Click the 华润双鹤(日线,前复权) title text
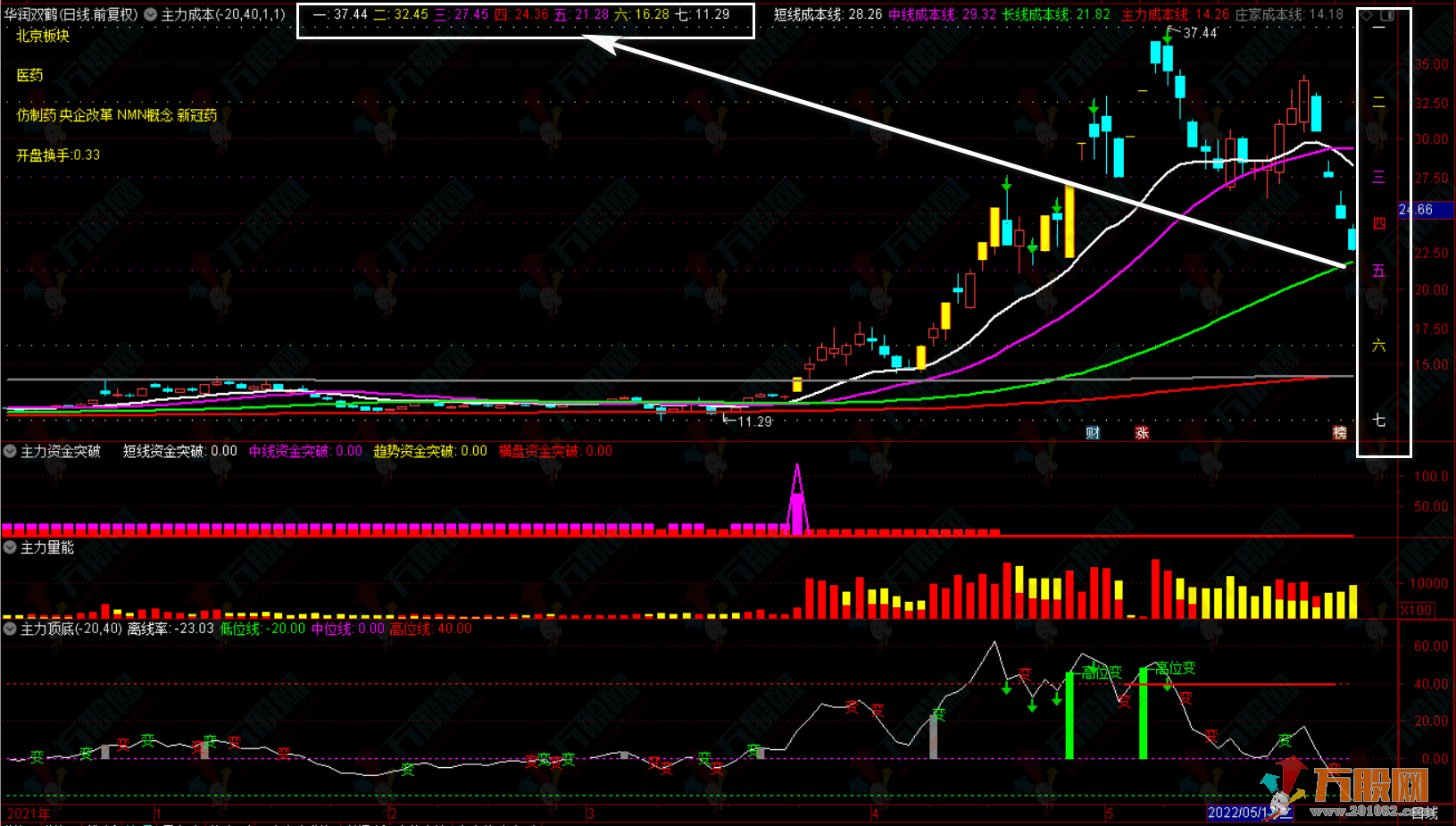The width and height of the screenshot is (1456, 826). click(x=71, y=14)
